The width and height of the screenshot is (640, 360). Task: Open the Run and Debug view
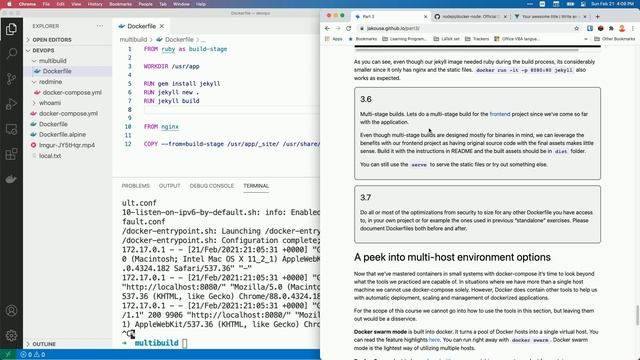click(x=11, y=104)
